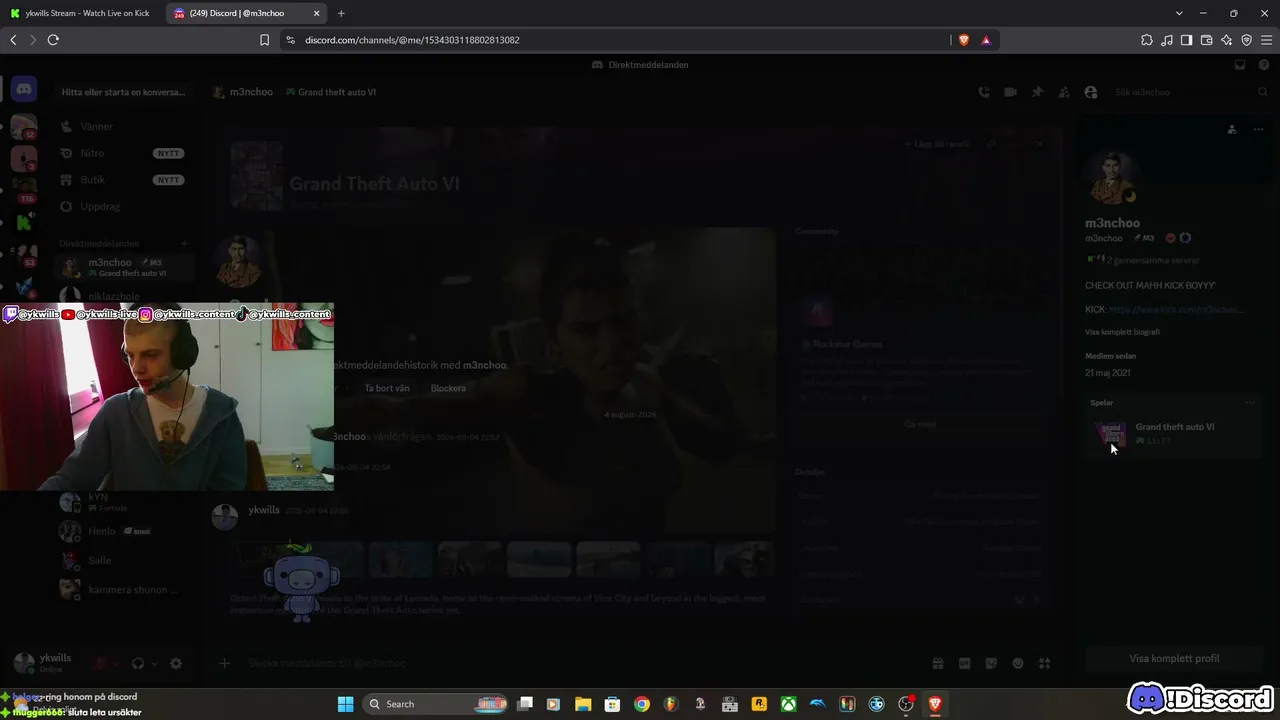
Task: Open the kammera shunon direct message
Action: pos(122,589)
